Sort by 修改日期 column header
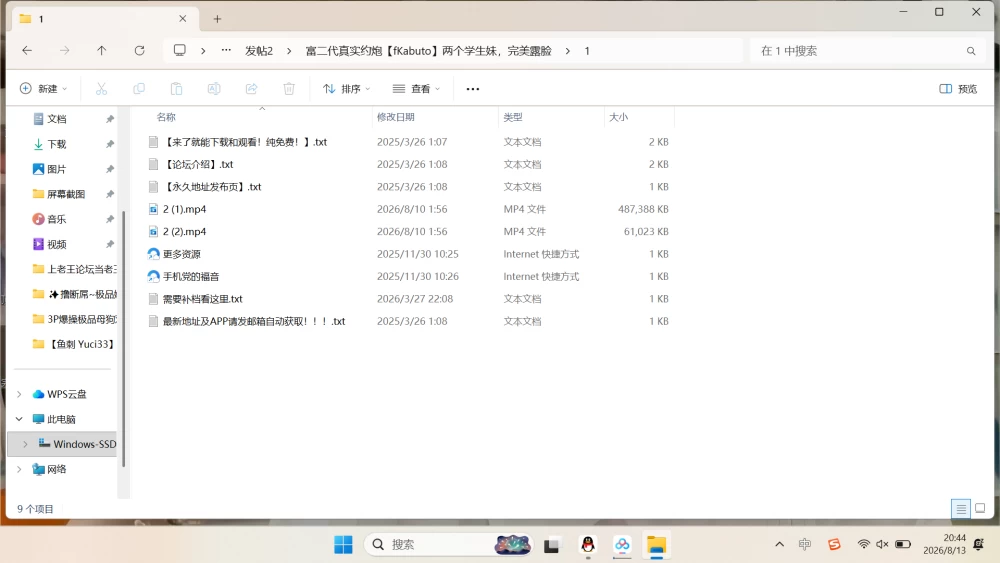 [x=395, y=117]
